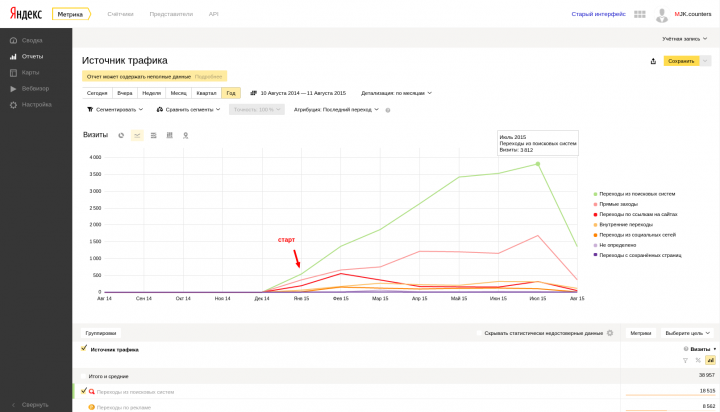This screenshot has height=412, width=720.
Task: Toggle legend item Переходы из социальных сетей
Action: pos(634,235)
